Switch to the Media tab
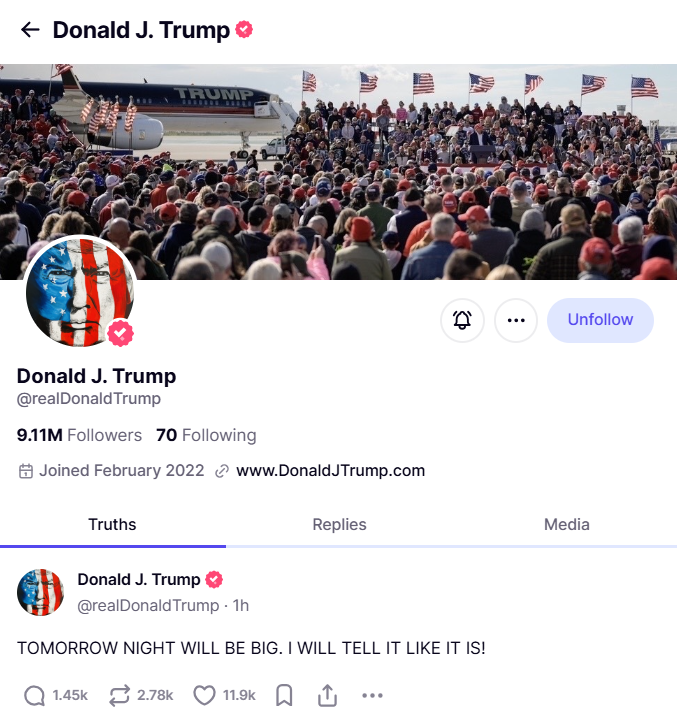677x726 pixels. pyautogui.click(x=566, y=525)
